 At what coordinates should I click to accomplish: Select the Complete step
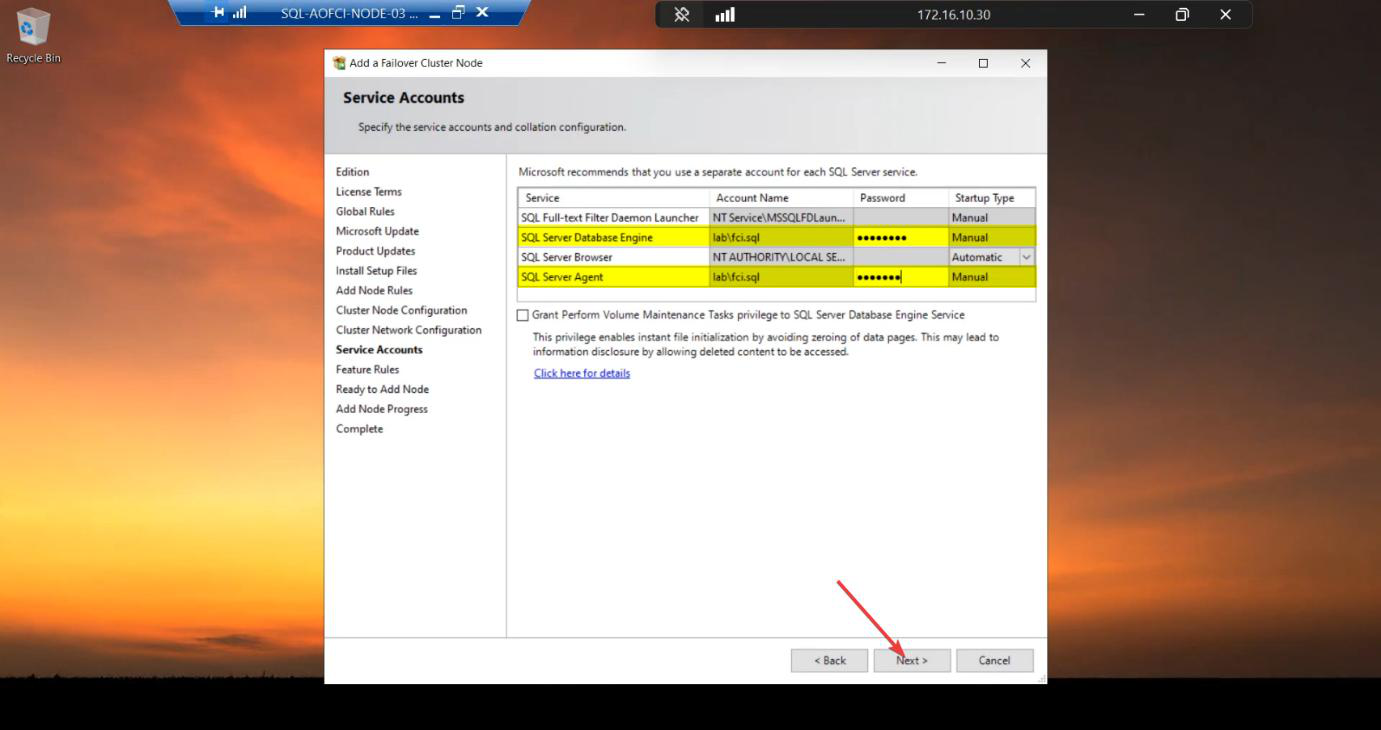(359, 429)
